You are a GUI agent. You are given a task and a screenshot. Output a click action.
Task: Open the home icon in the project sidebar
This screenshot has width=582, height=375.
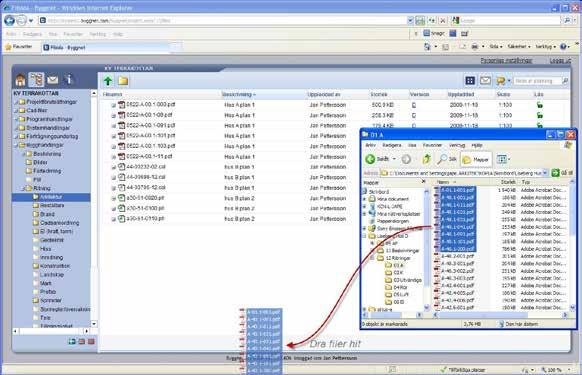[20, 79]
